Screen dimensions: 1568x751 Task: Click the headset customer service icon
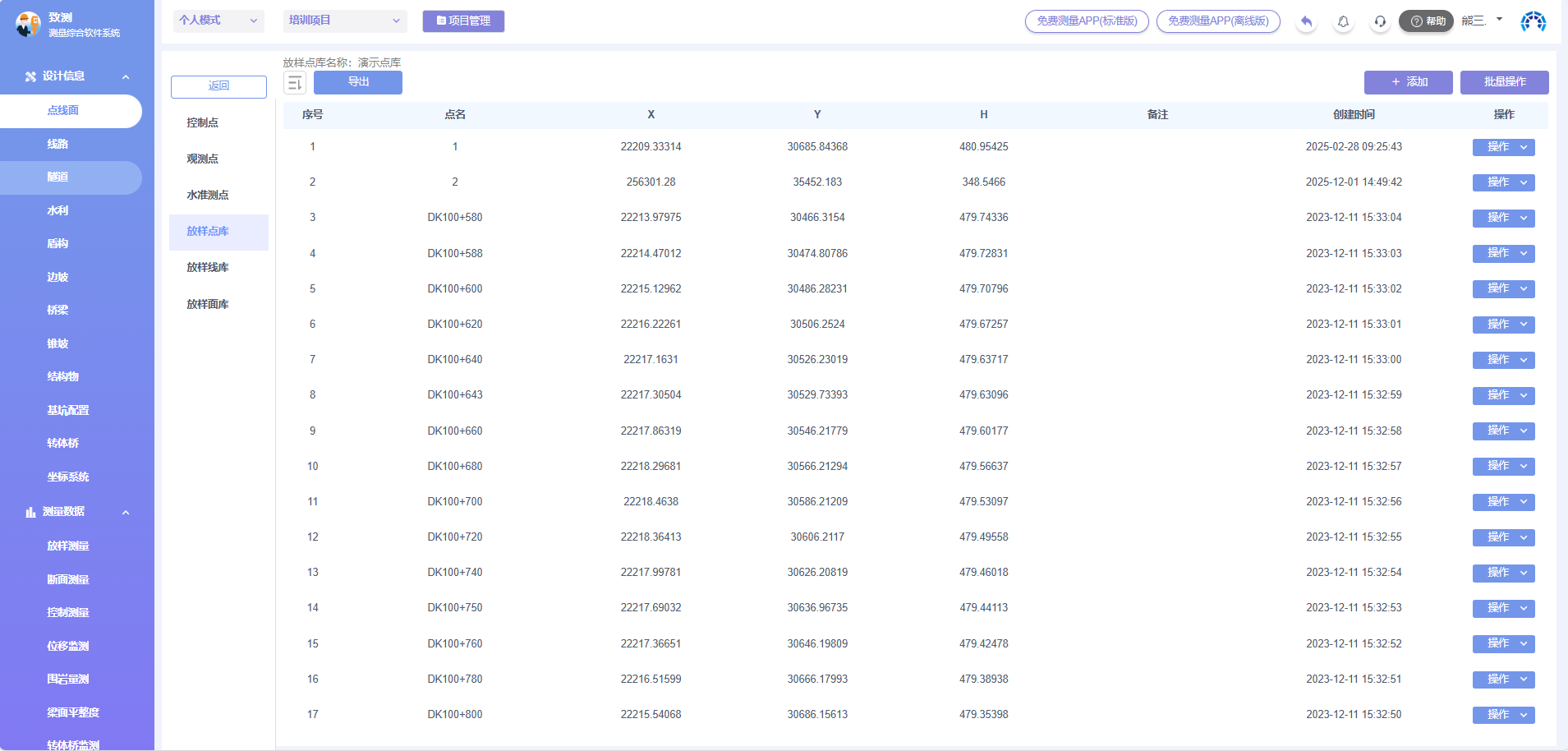pyautogui.click(x=1380, y=21)
